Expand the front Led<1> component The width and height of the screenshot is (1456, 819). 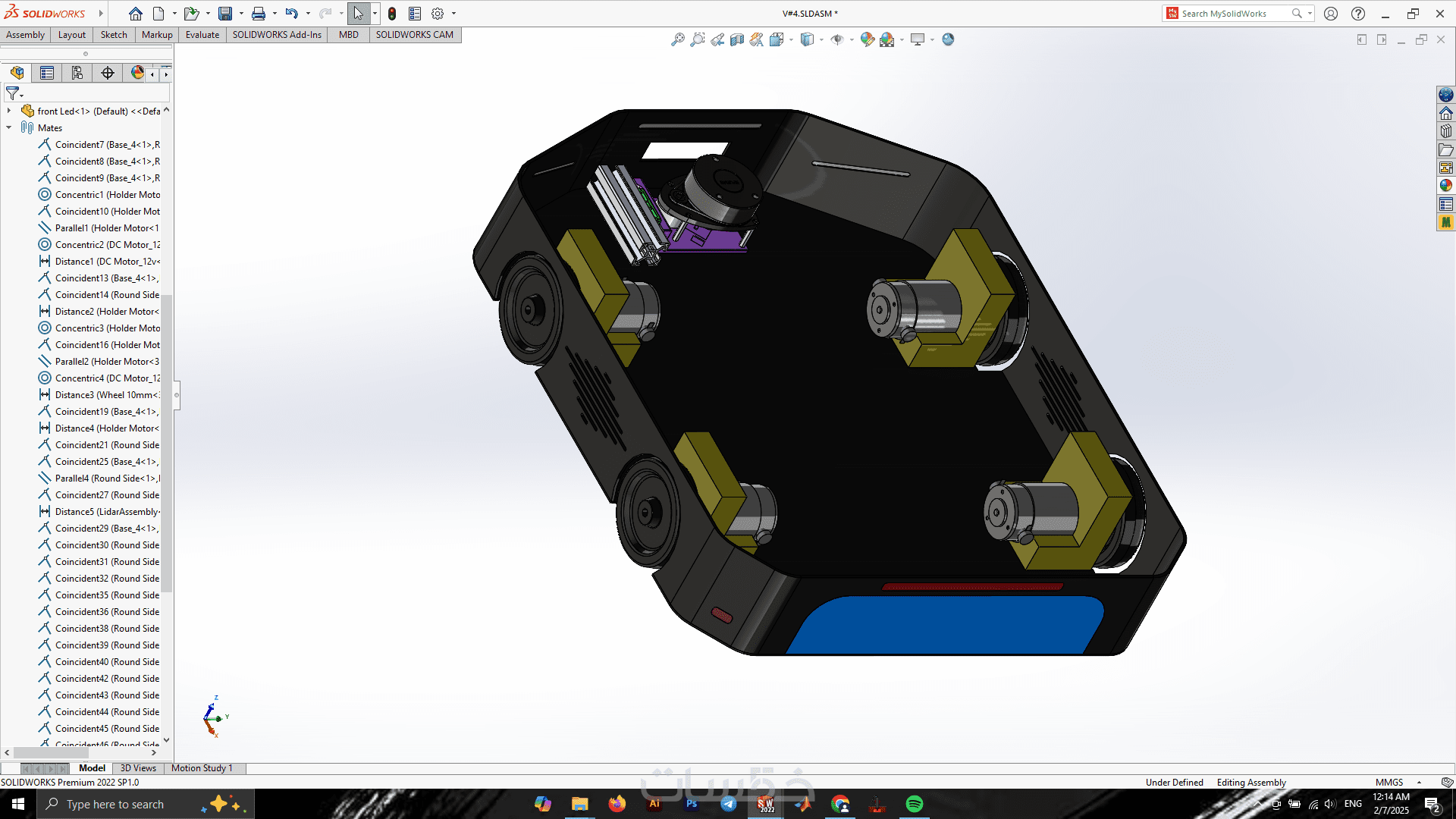9,111
